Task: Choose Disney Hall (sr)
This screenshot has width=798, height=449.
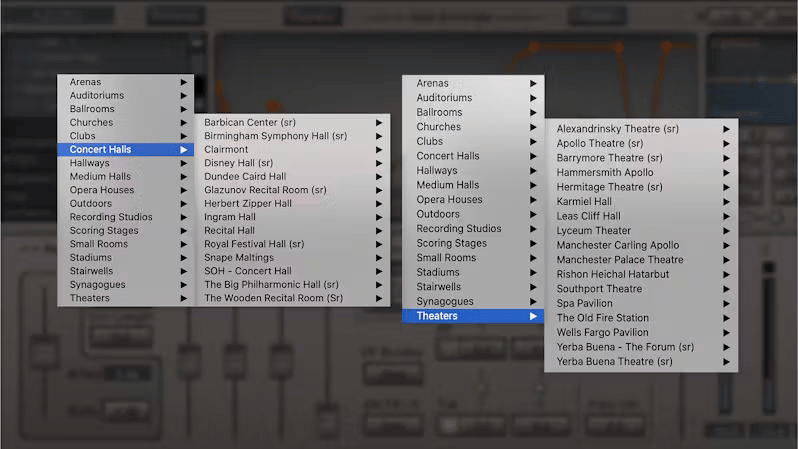Action: (292, 163)
